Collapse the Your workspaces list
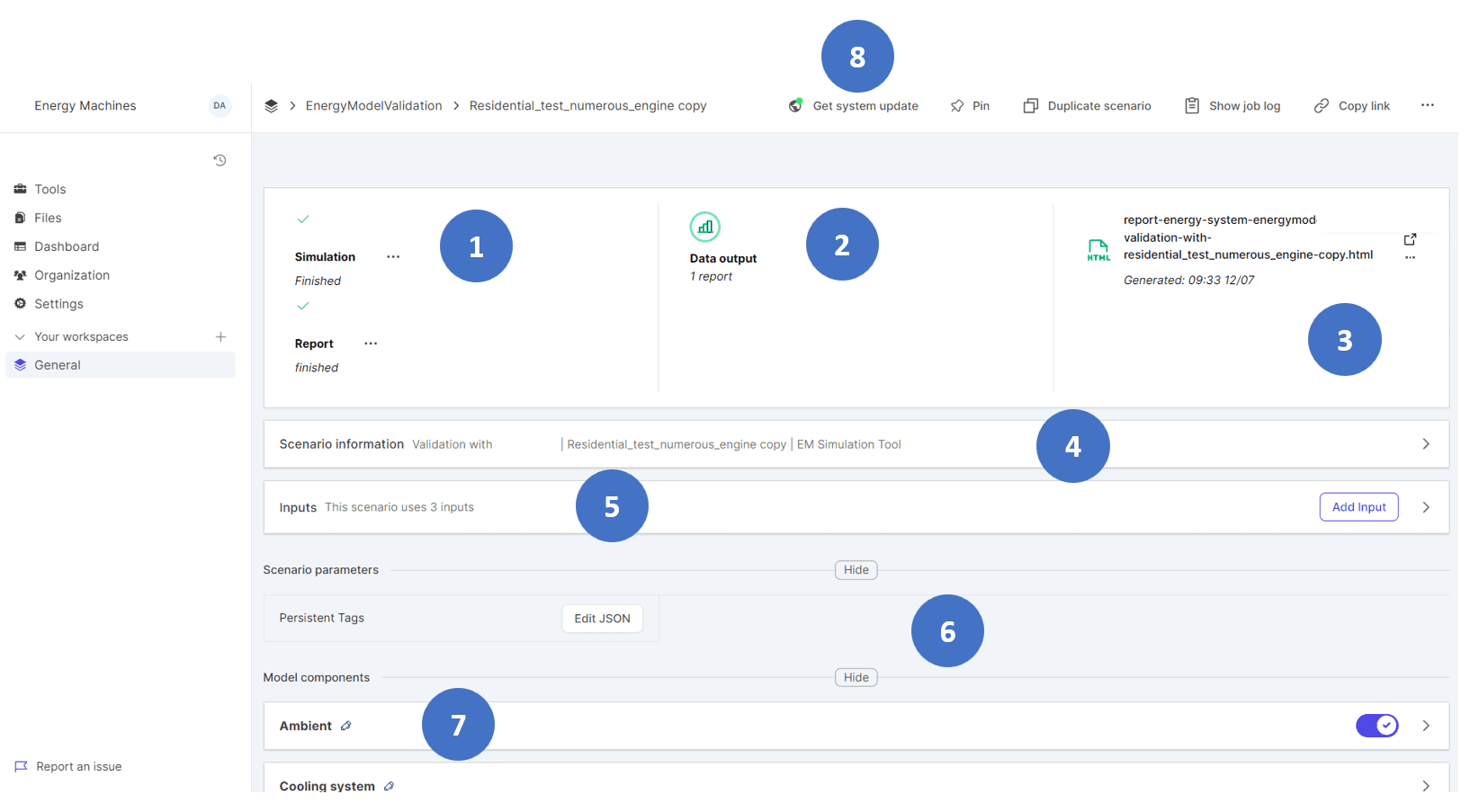 pos(20,337)
